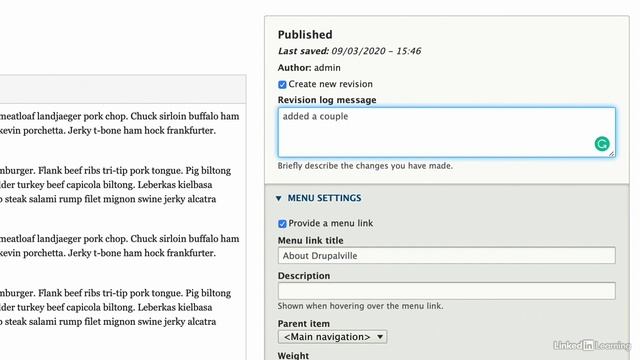Uncheck the Create new revision checkbox
Viewport: 640px width, 360px height.
pyautogui.click(x=282, y=84)
